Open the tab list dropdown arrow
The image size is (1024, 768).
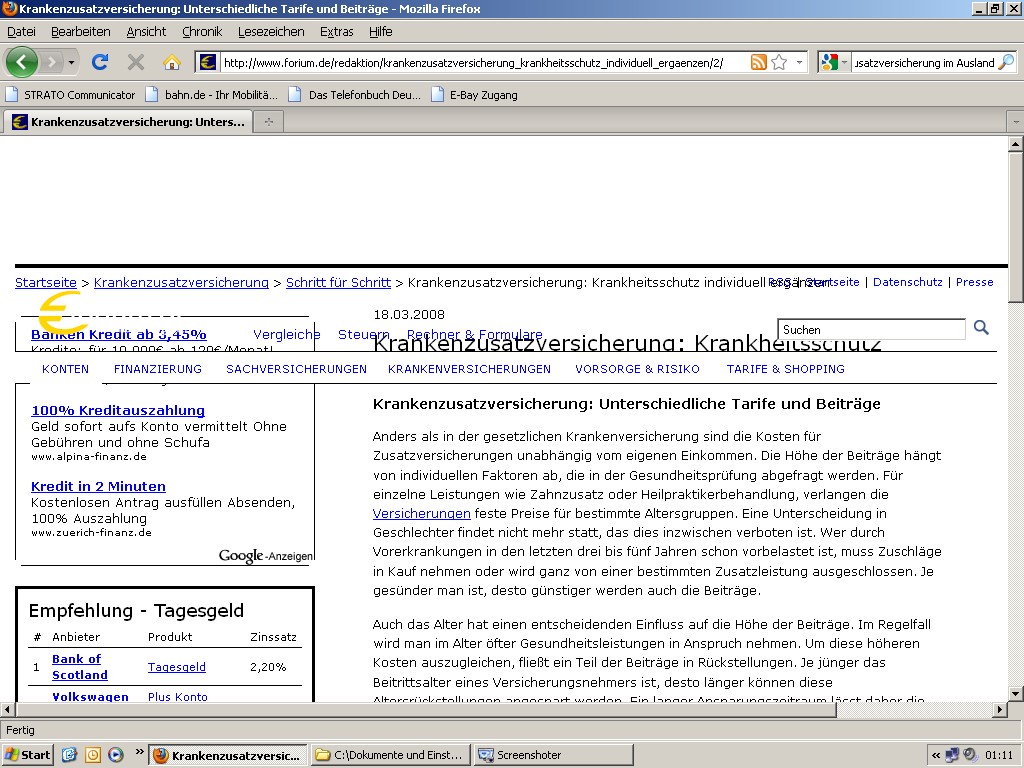pyautogui.click(x=1015, y=122)
